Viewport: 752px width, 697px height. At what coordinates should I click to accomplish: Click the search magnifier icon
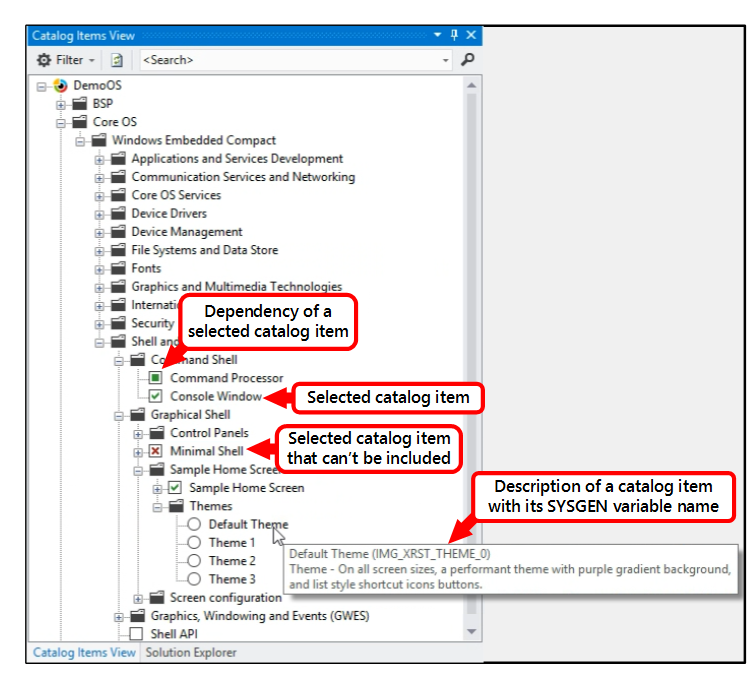tap(467, 59)
